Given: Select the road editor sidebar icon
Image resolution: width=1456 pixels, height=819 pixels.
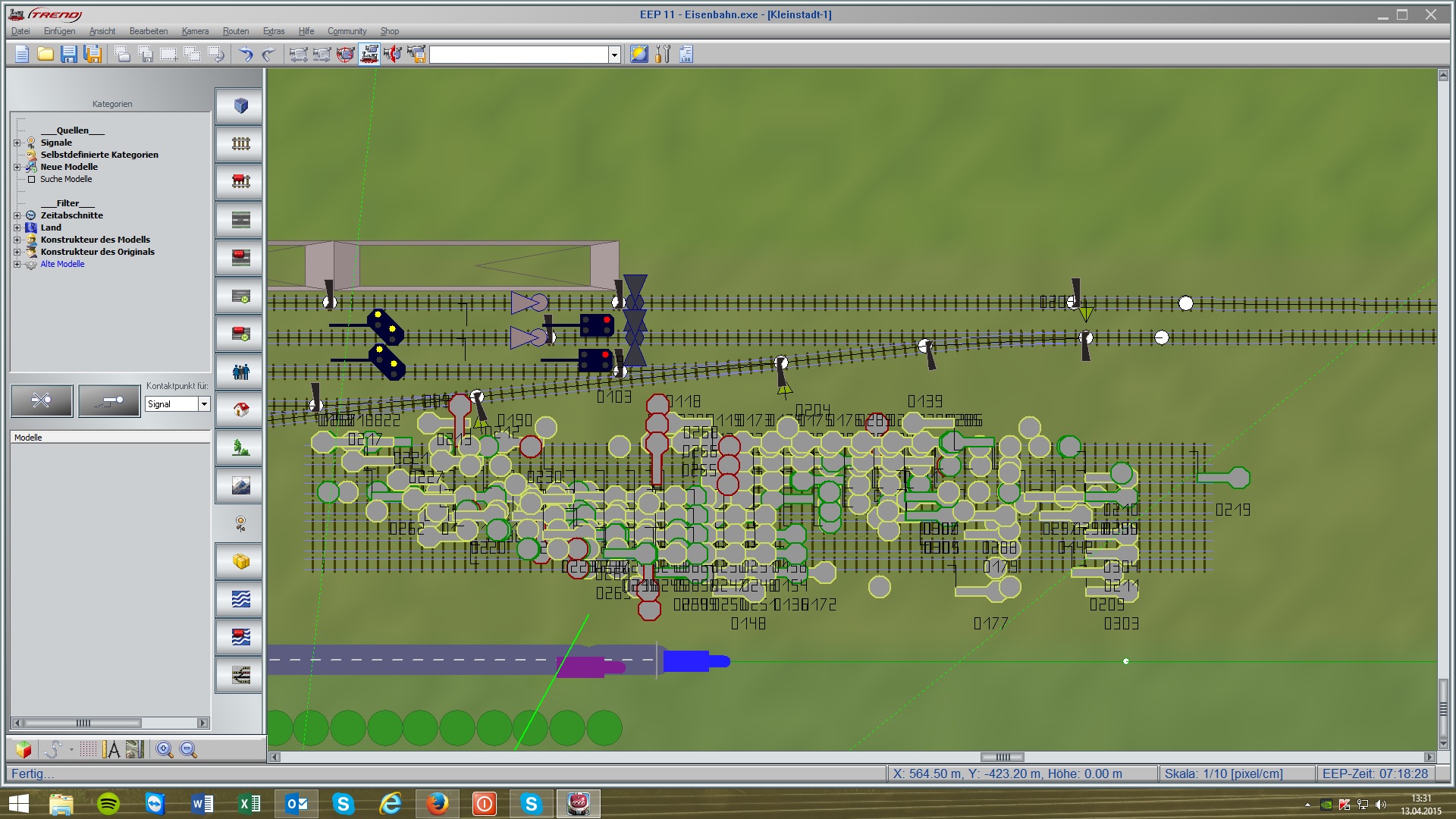Looking at the screenshot, I should coord(240,220).
